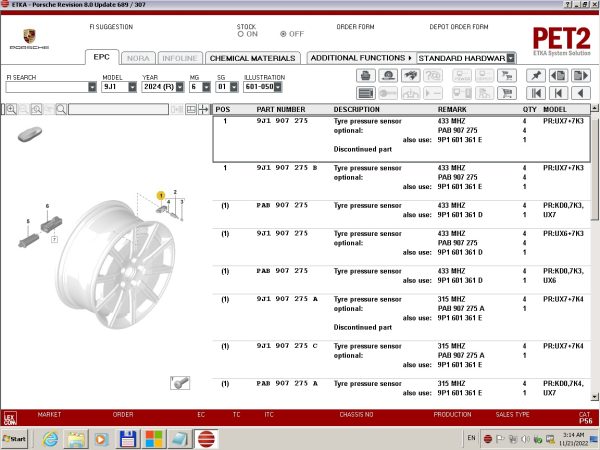Switch to the INFOLINE tab

click(x=179, y=58)
